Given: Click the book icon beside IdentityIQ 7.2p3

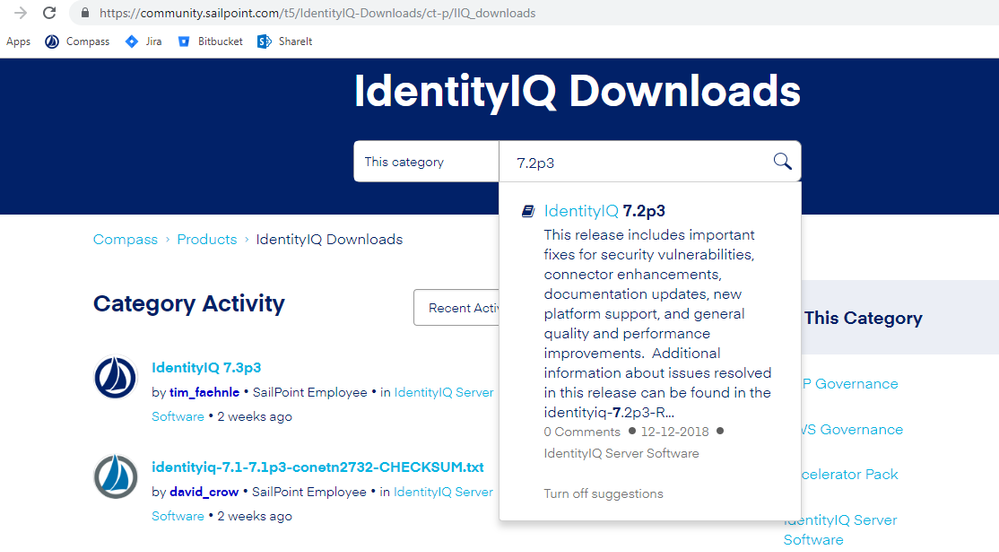Looking at the screenshot, I should (x=528, y=211).
